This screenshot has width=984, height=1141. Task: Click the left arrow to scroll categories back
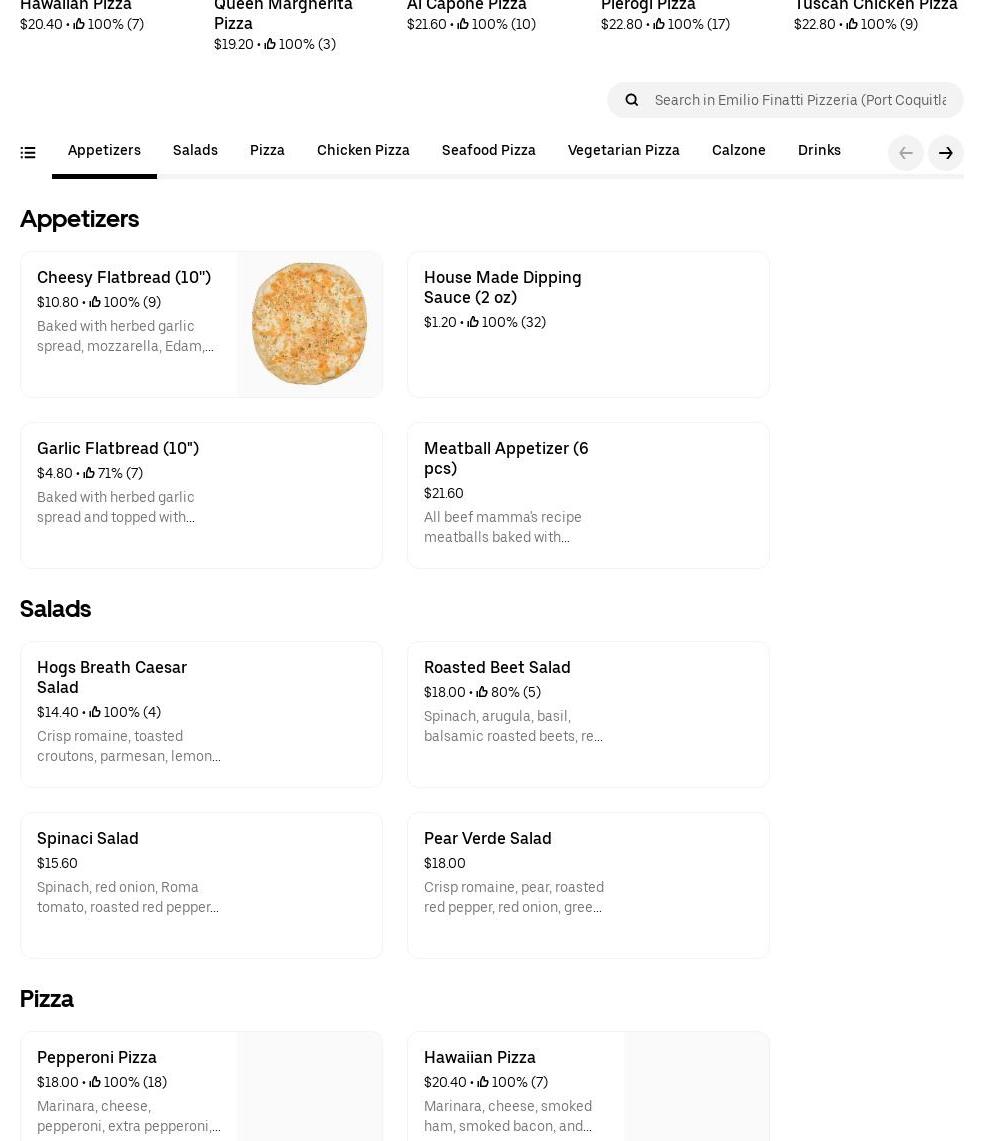point(905,153)
